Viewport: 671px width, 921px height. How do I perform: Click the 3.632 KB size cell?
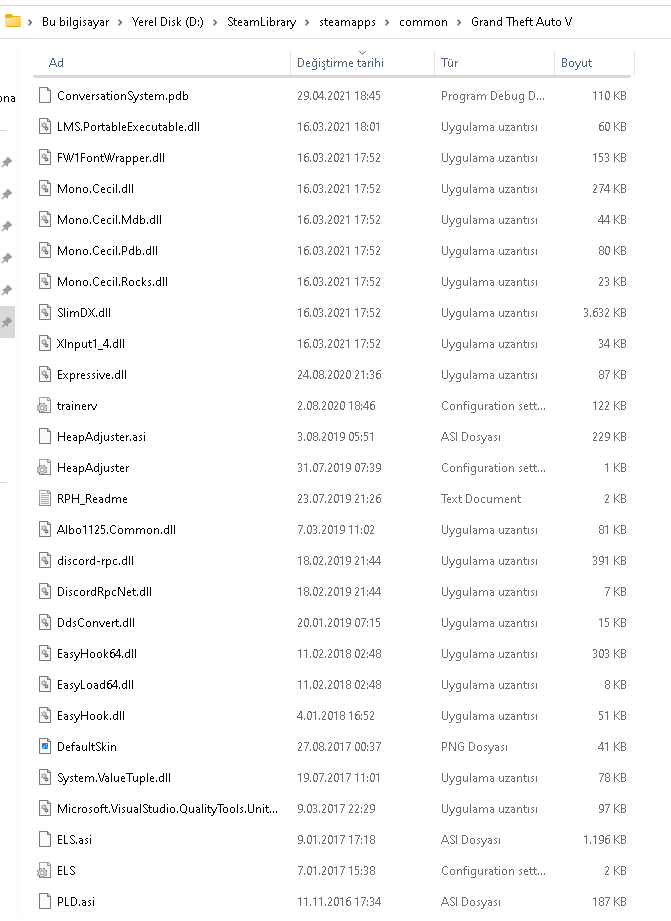604,312
